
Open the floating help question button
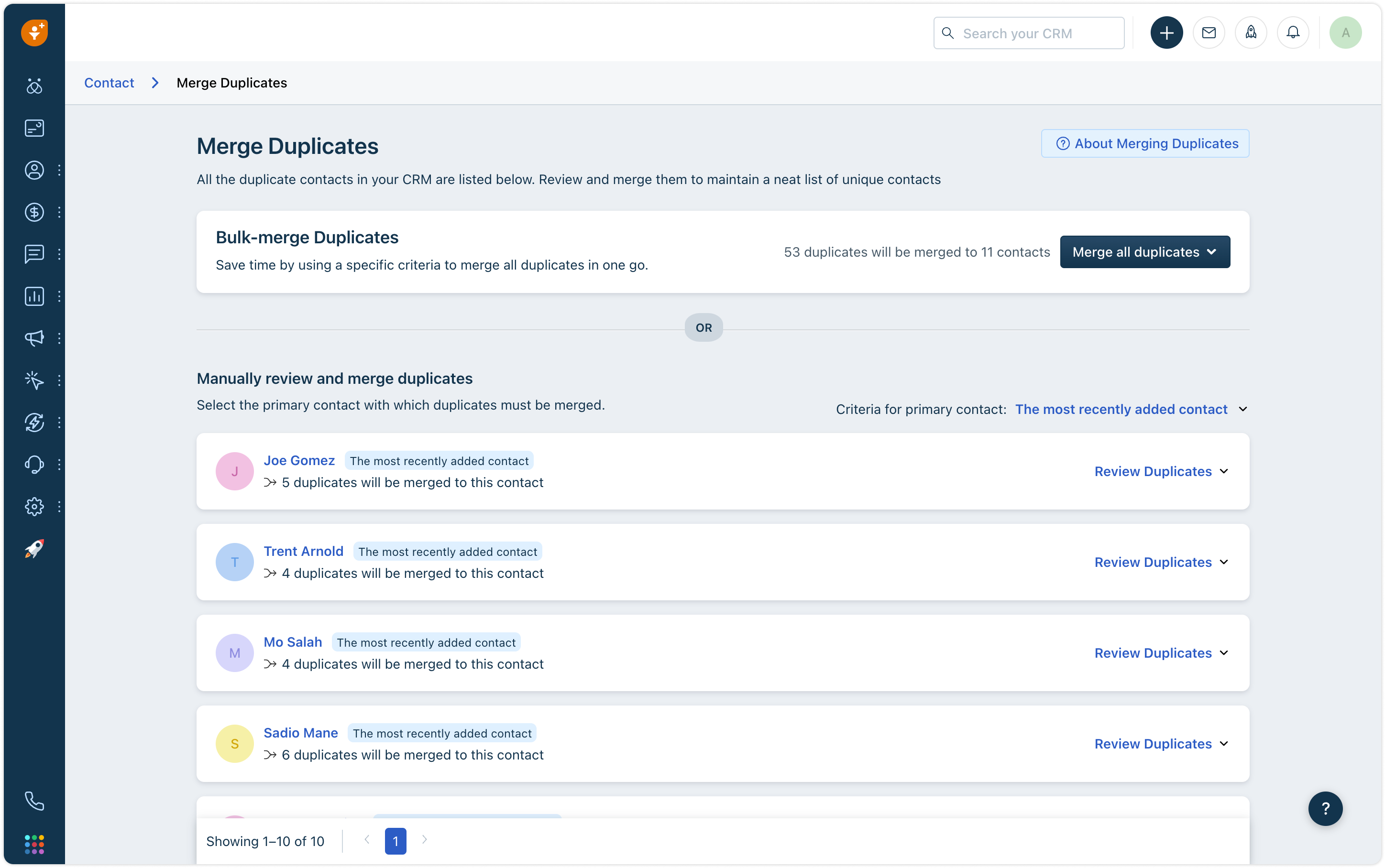pos(1325,808)
